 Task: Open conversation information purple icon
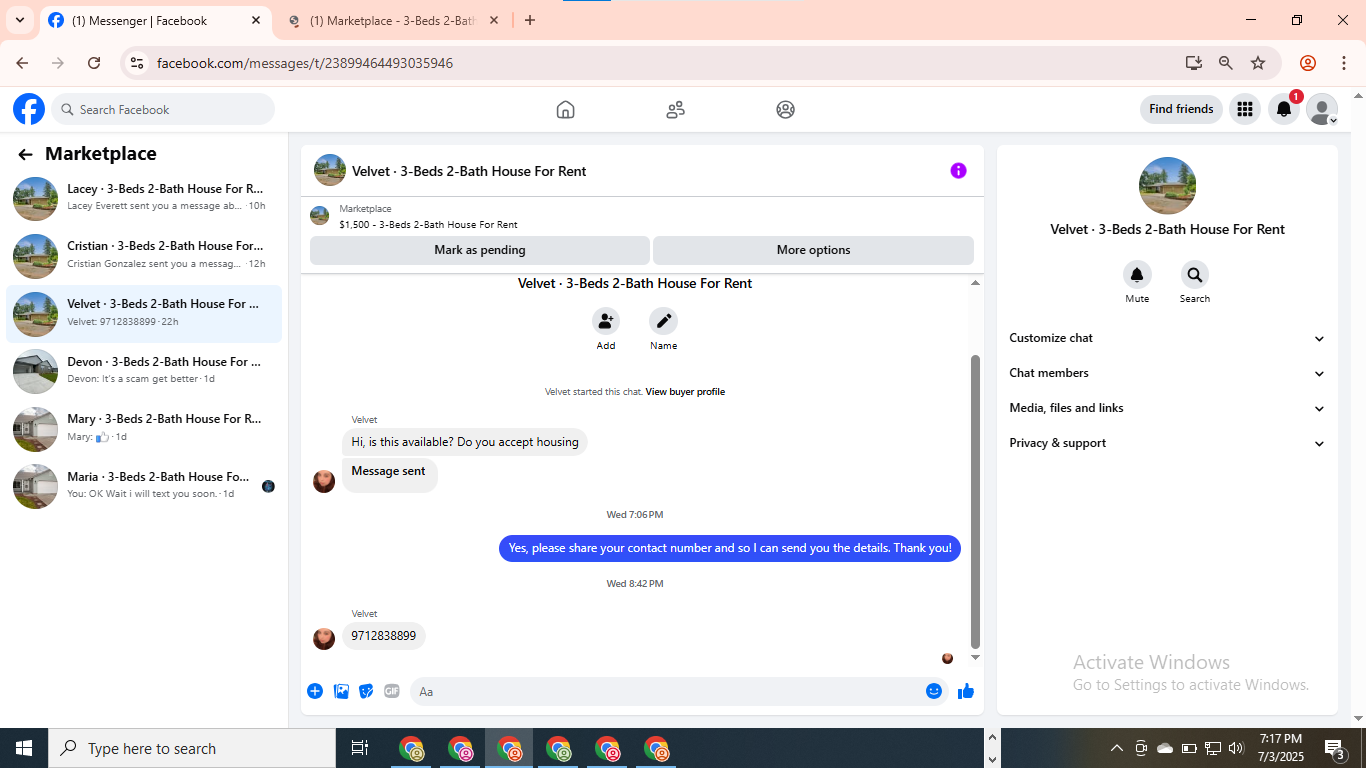[x=958, y=171]
